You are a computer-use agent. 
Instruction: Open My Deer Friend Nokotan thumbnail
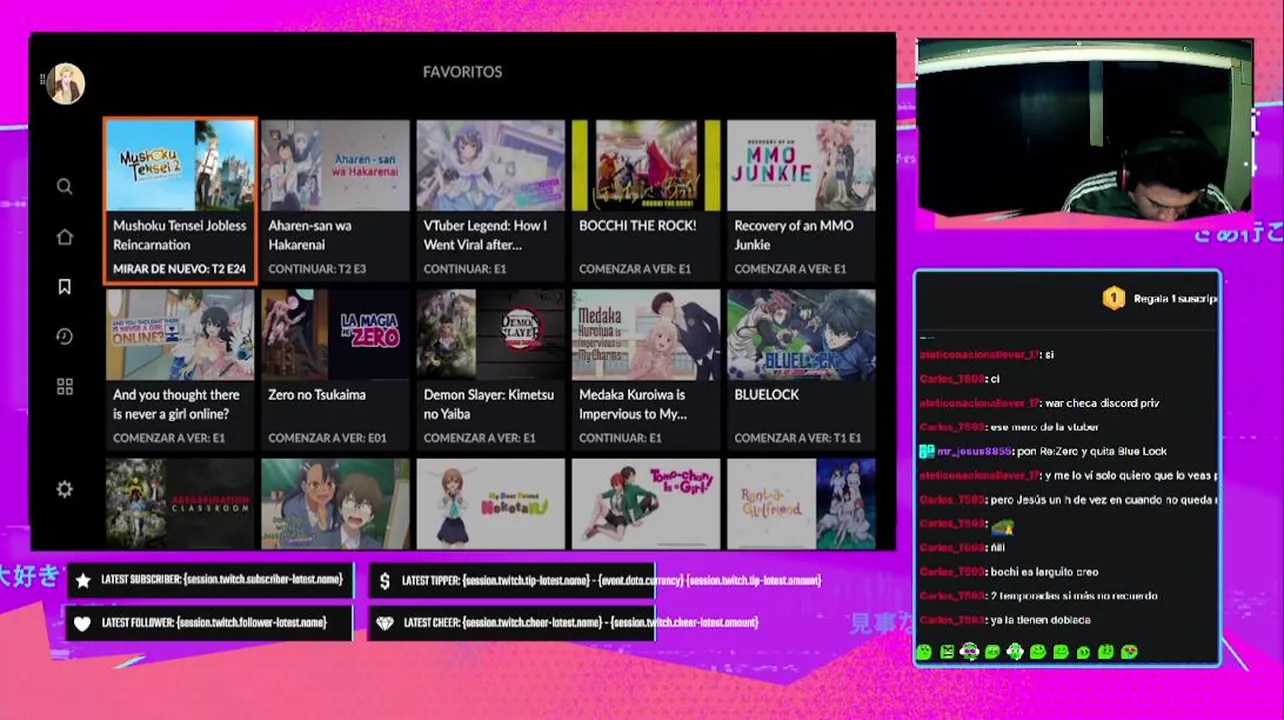[x=490, y=504]
